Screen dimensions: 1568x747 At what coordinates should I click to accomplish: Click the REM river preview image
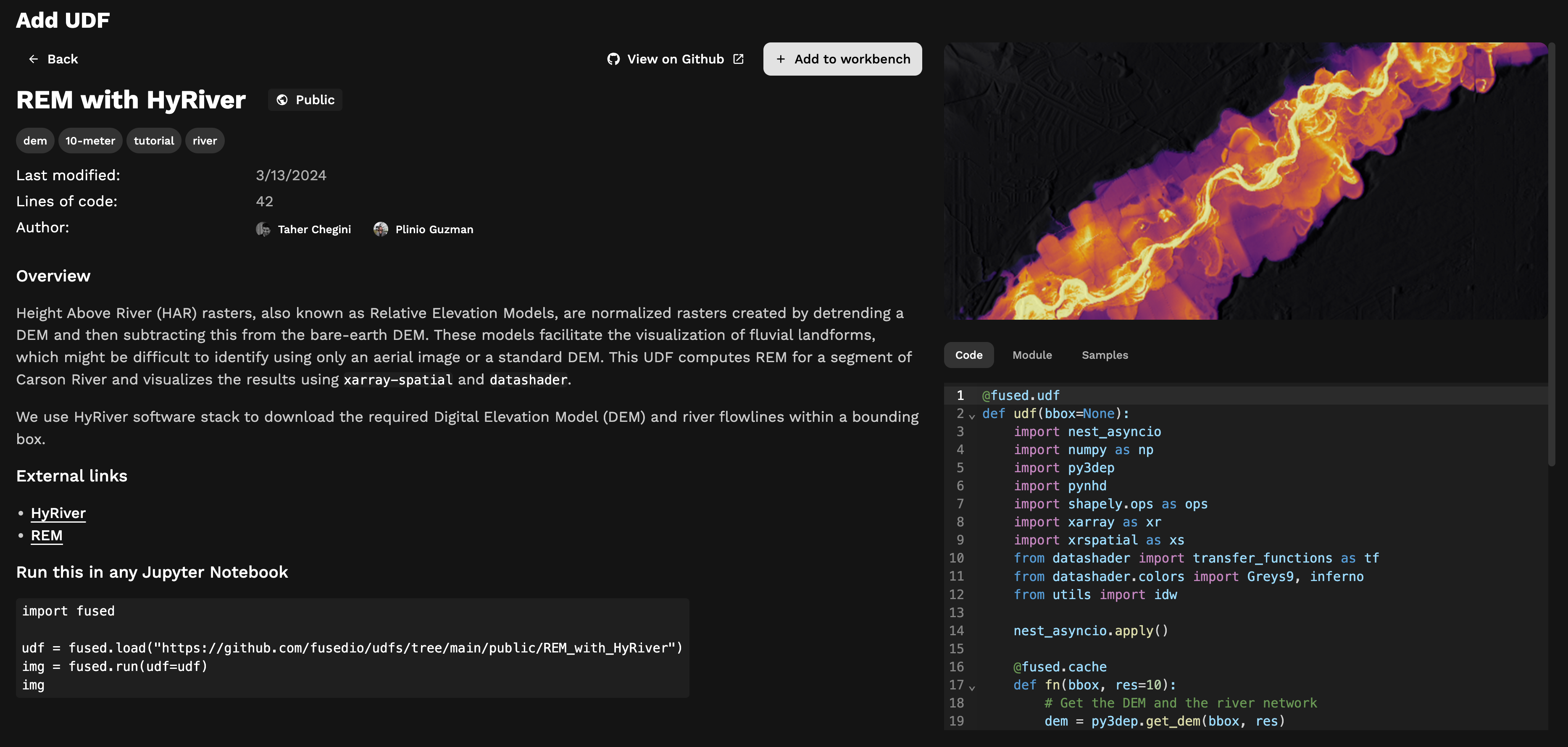[1245, 181]
